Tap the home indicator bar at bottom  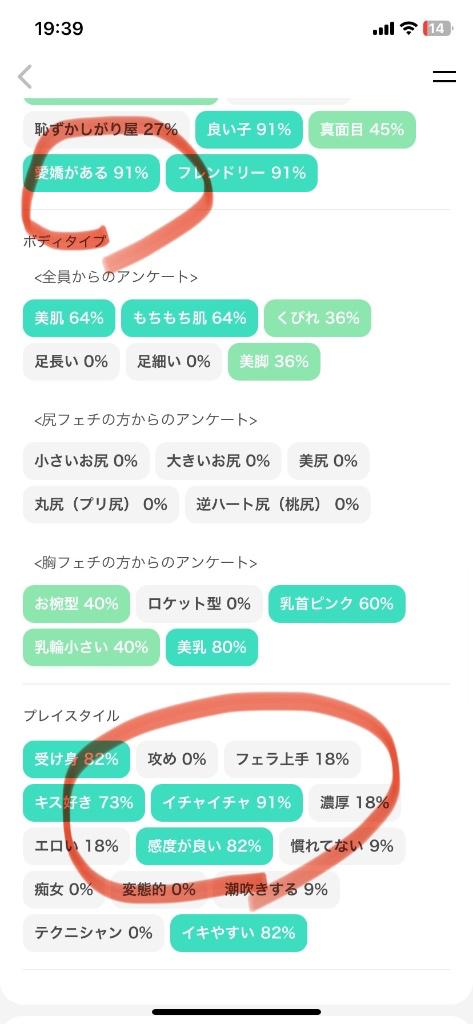click(x=236, y=1012)
